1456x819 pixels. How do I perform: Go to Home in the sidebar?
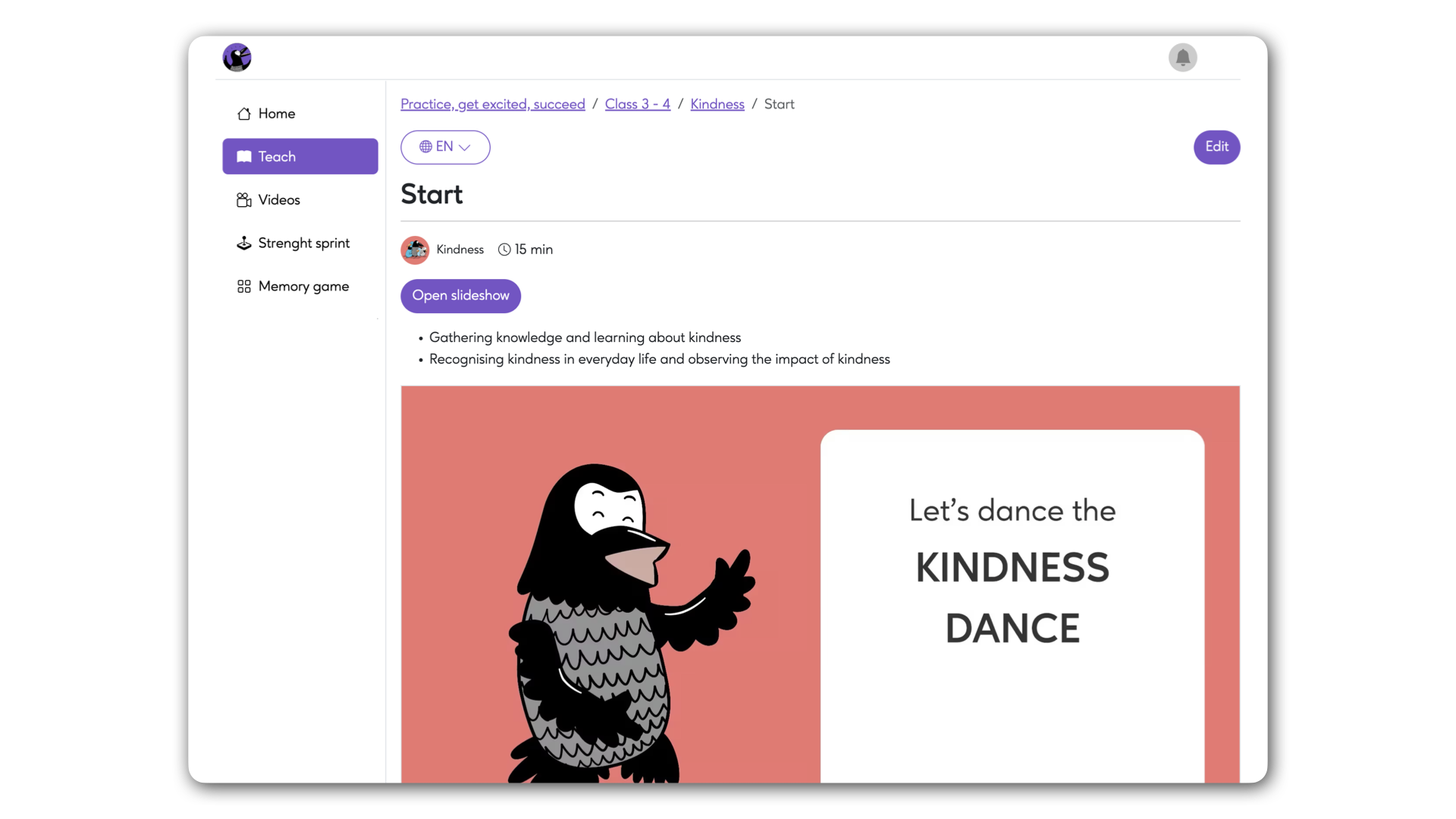[300, 114]
